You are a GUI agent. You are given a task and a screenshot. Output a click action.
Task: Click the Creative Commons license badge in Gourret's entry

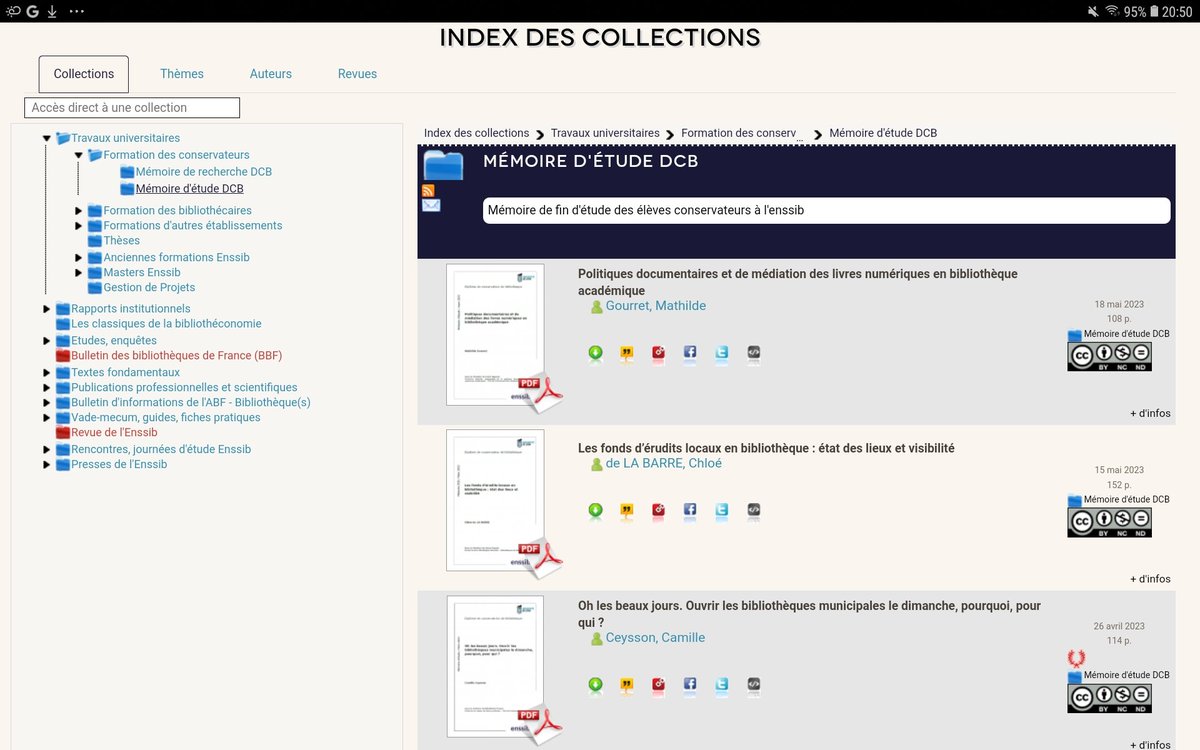[1109, 356]
